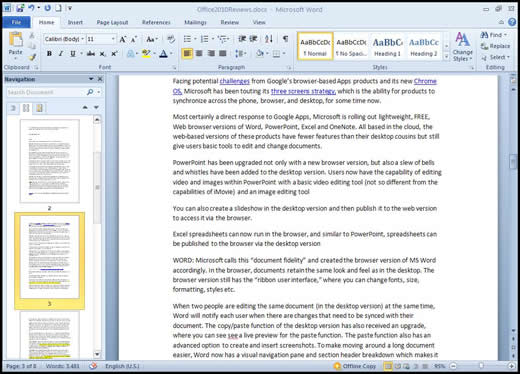The image size is (520, 374).
Task: Click the Redo/Repeat icon
Action: (x=48, y=8)
